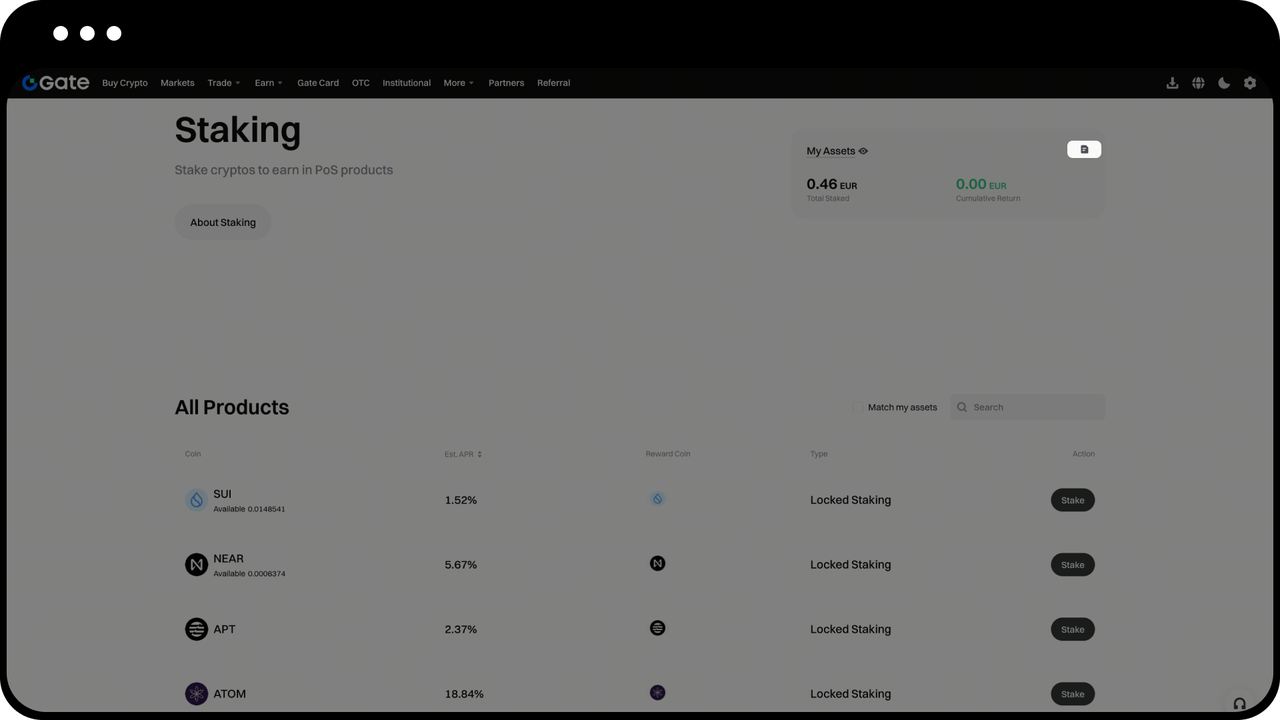This screenshot has height=720, width=1280.
Task: Stake NEAR with its Stake button
Action: 1073,565
